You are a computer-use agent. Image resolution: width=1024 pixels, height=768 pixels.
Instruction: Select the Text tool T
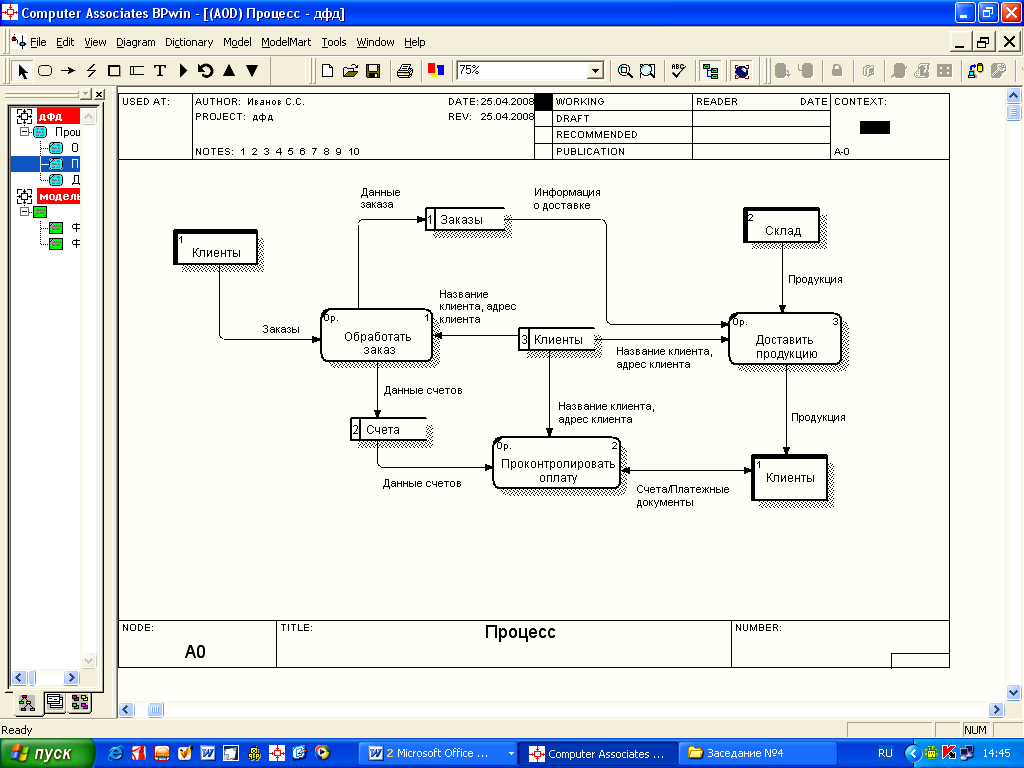(x=159, y=71)
